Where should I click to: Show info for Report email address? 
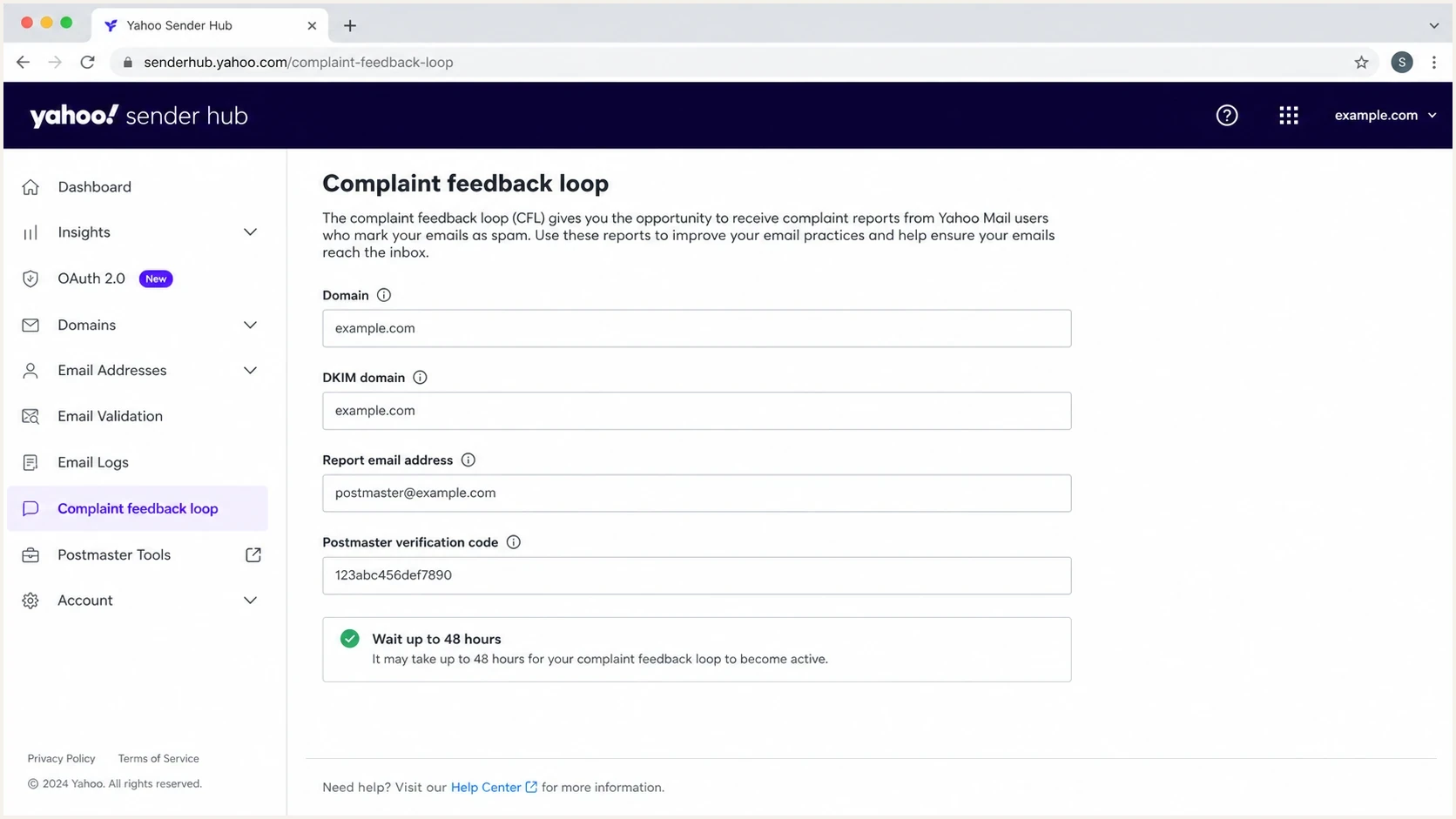(x=468, y=460)
